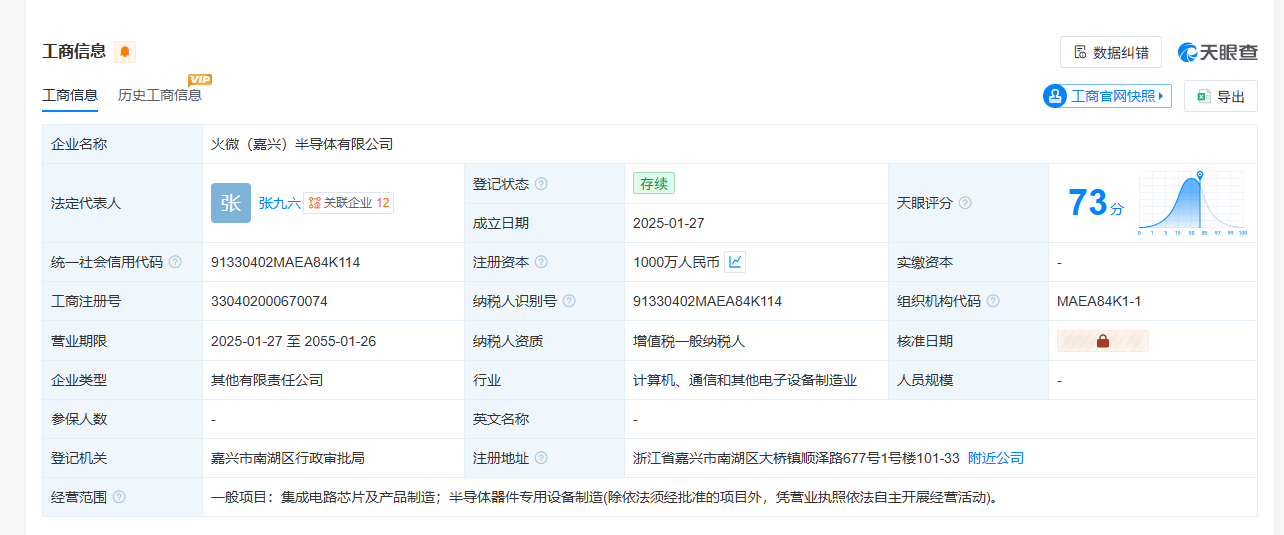The height and width of the screenshot is (535, 1284).
Task: Expand the 工商官网快照 dropdown
Action: coord(1107,96)
